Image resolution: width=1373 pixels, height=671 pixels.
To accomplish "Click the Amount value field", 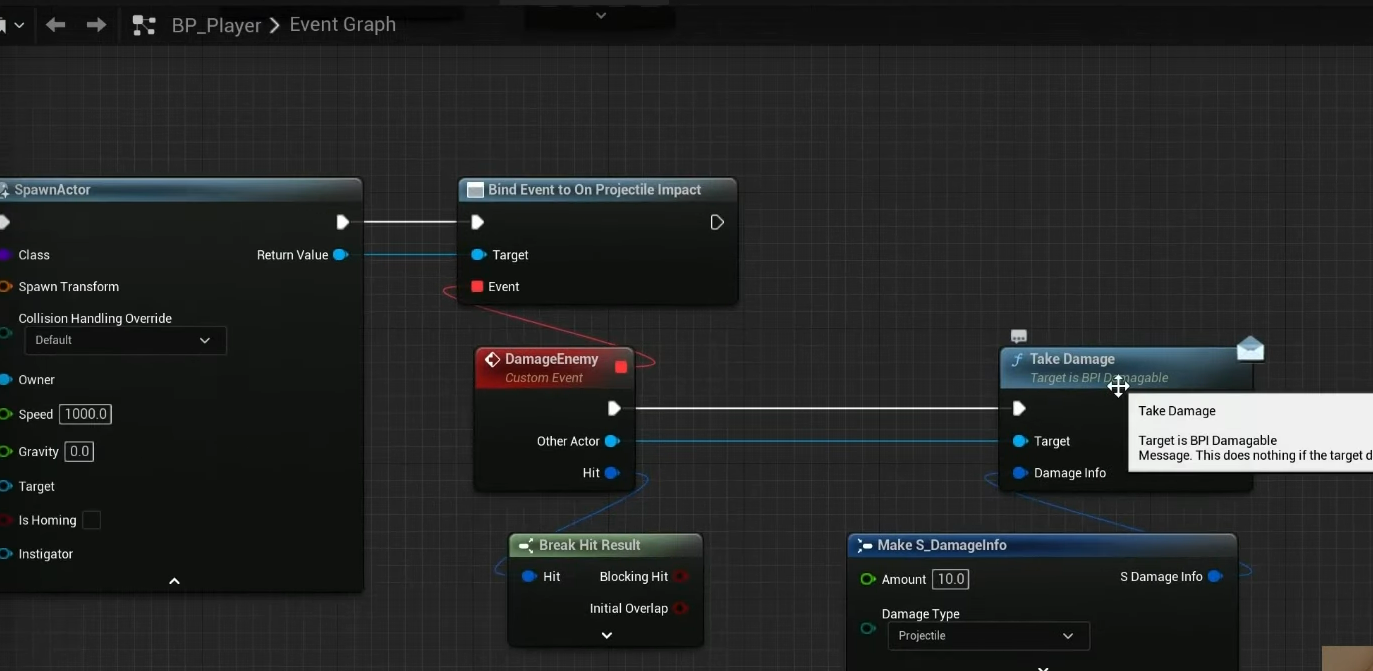I will click(x=949, y=579).
